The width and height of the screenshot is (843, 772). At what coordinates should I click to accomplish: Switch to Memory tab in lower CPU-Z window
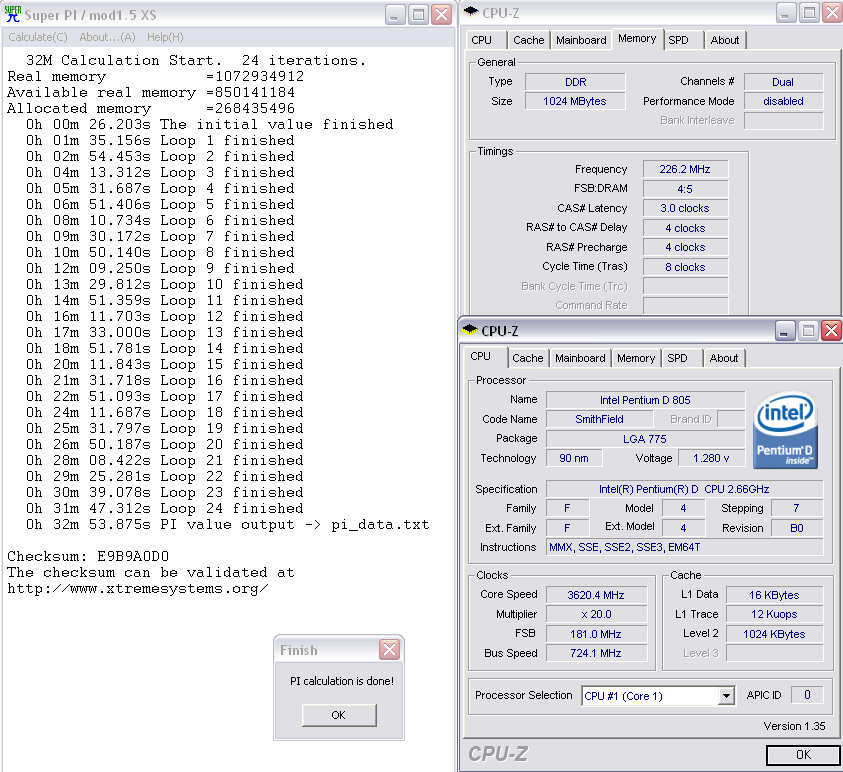(635, 359)
